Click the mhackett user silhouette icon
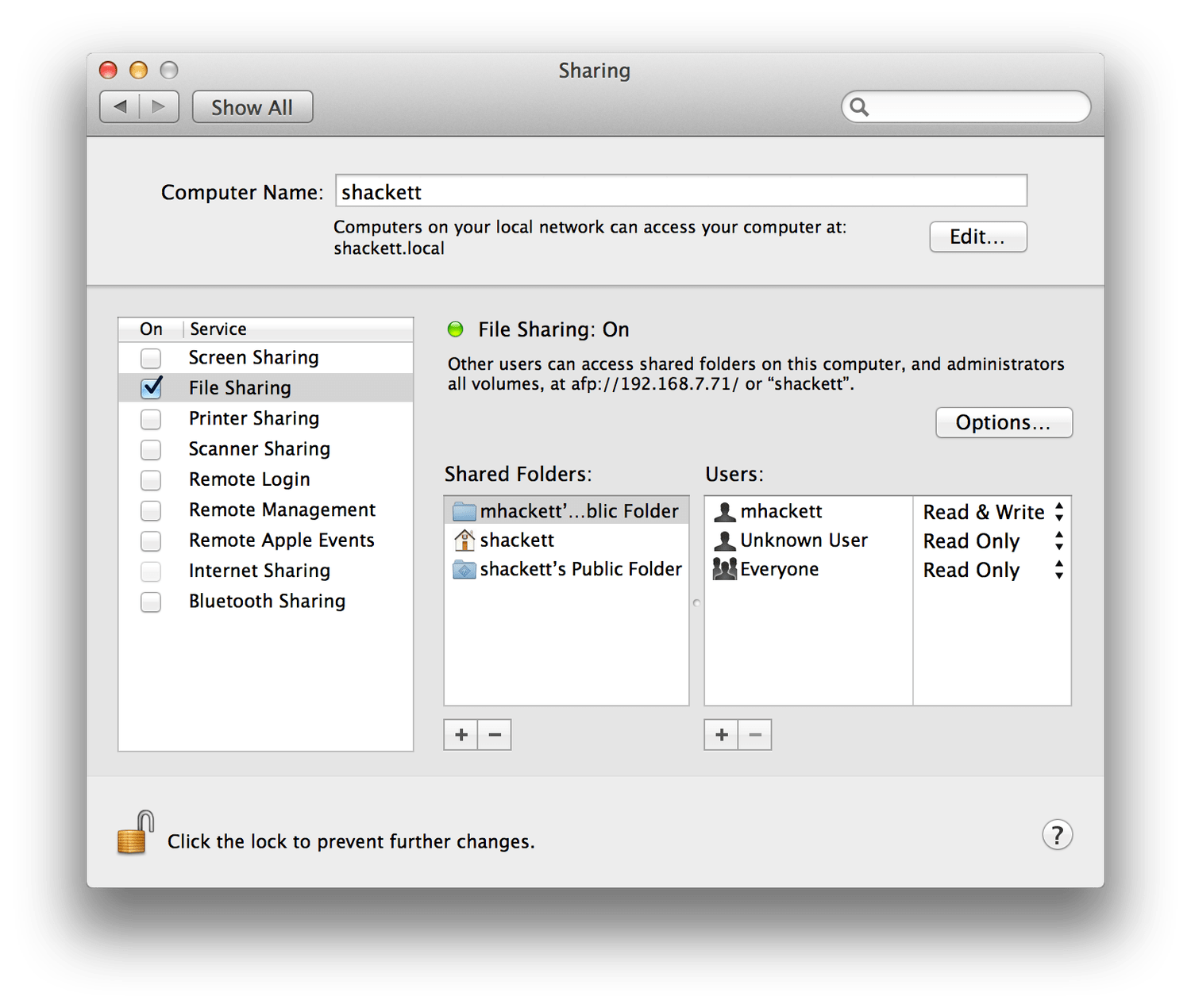The image size is (1191, 1008). pyautogui.click(x=724, y=511)
